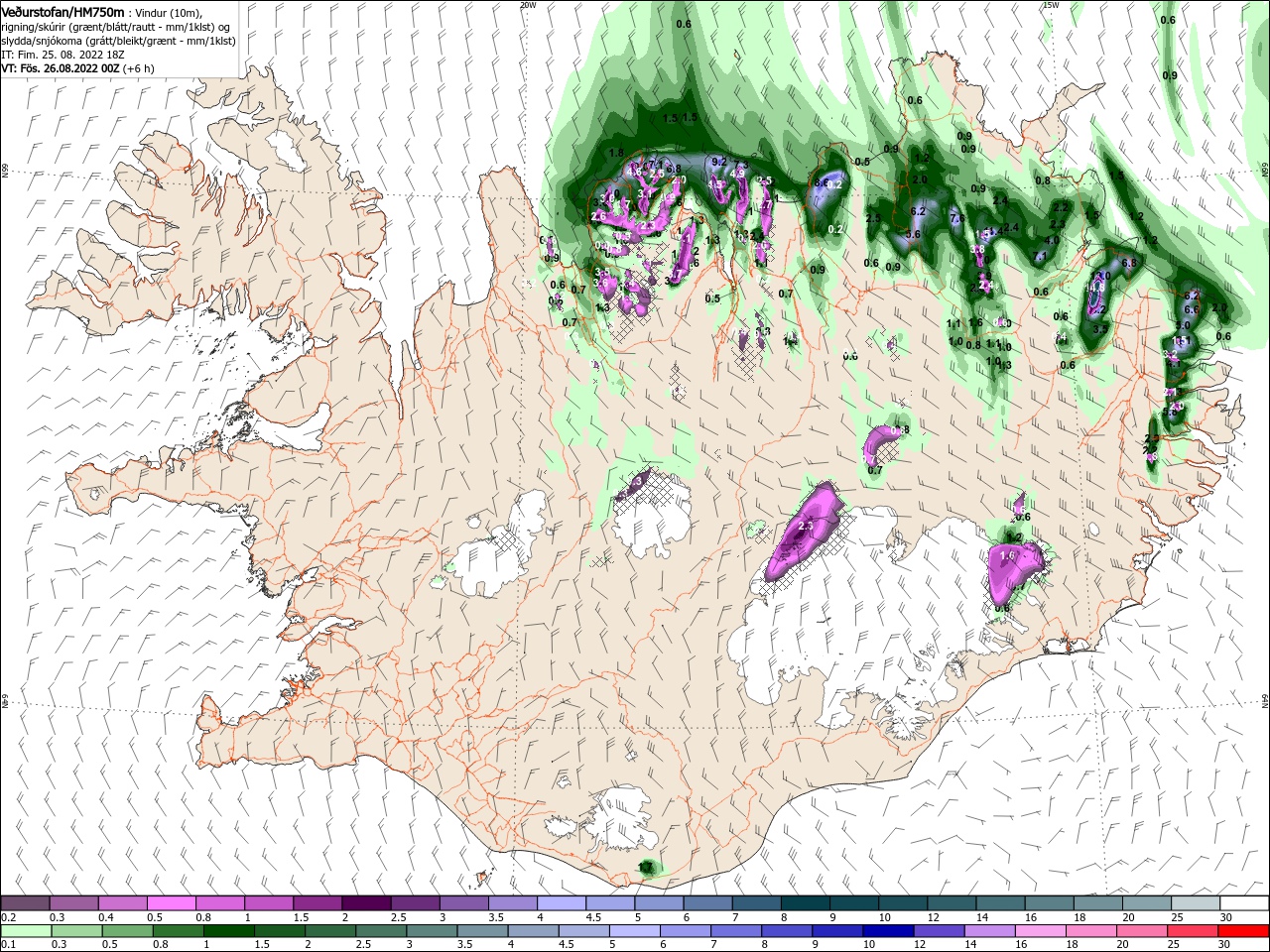Image resolution: width=1270 pixels, height=952 pixels.
Task: Pick the grey-teal 3–3.5 swatch in bottom legend row
Action: [x=432, y=931]
